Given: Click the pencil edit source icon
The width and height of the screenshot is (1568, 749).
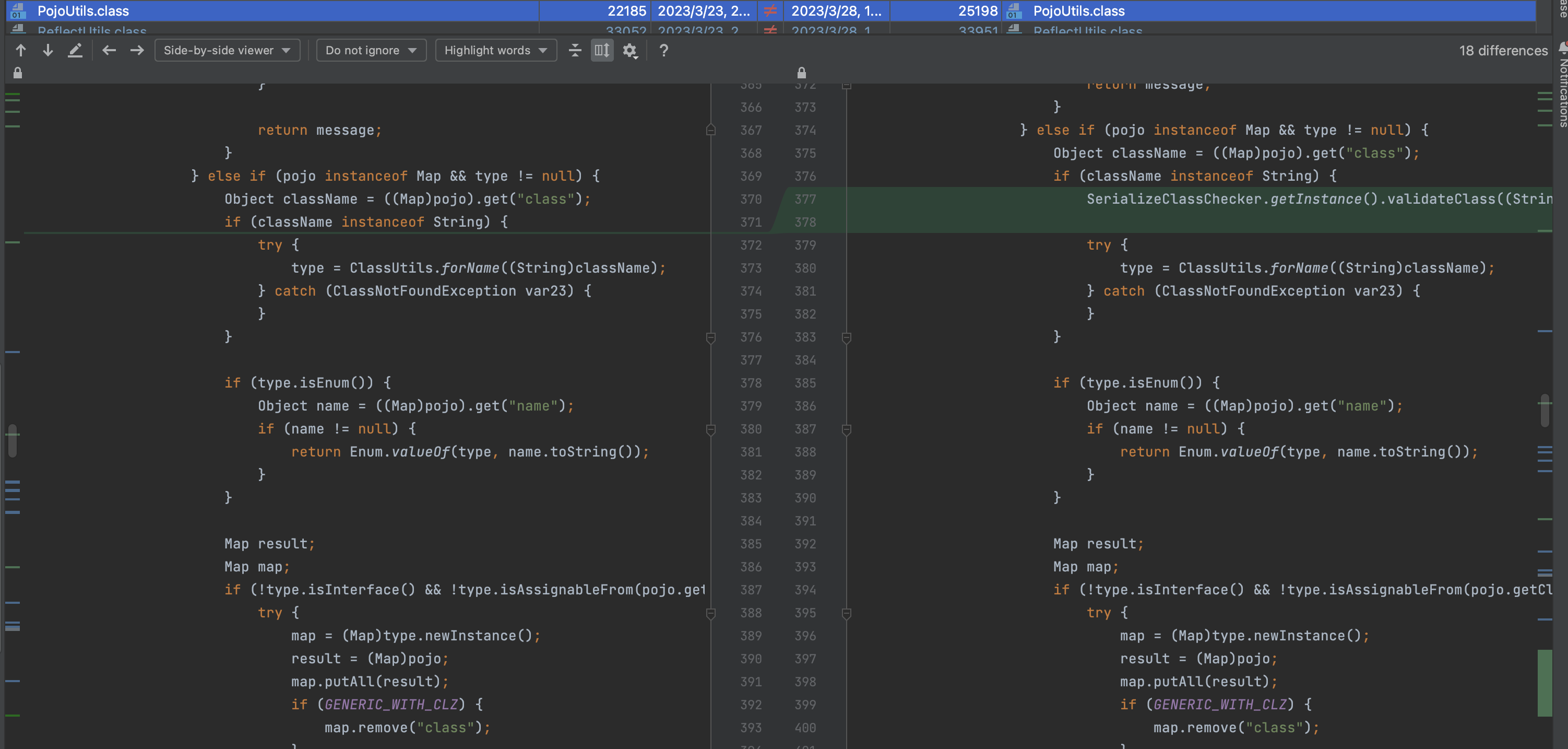Looking at the screenshot, I should [x=75, y=51].
